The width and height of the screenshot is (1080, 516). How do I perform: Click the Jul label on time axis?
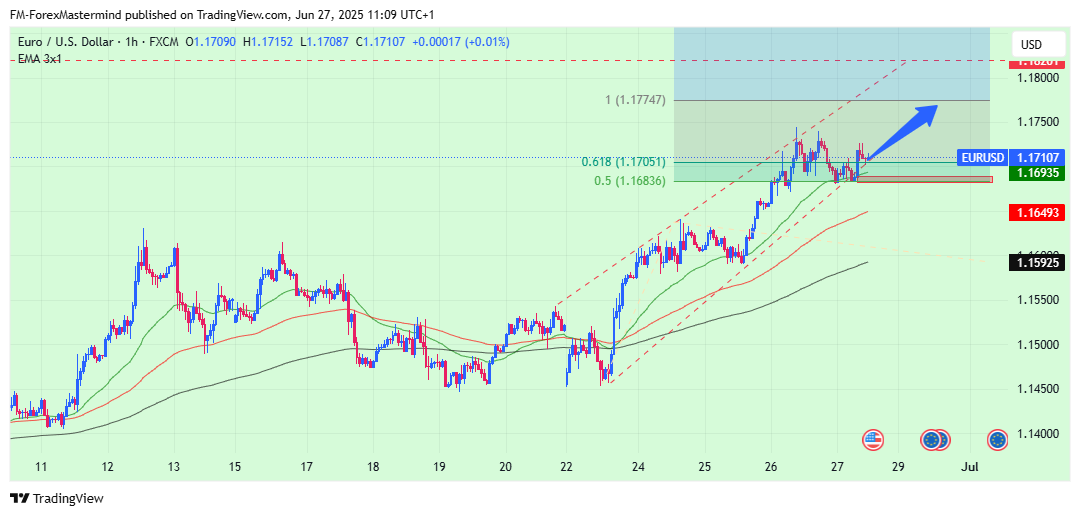coord(970,467)
